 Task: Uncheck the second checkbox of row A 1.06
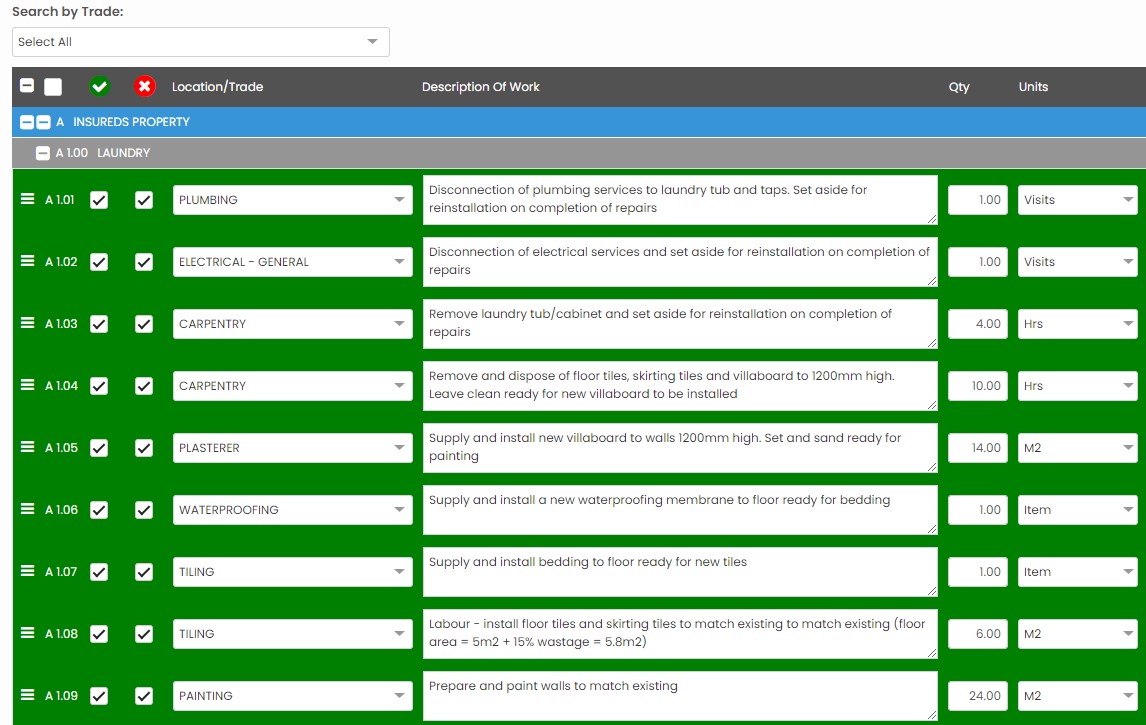pyautogui.click(x=144, y=510)
